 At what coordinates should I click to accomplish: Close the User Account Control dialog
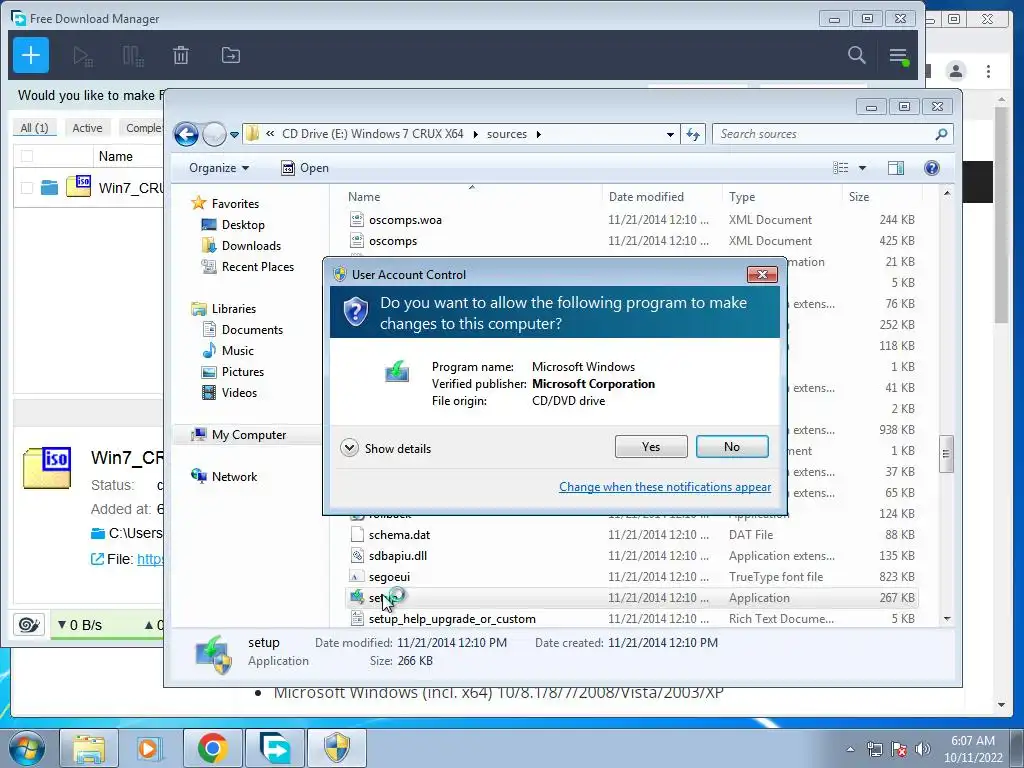click(762, 274)
